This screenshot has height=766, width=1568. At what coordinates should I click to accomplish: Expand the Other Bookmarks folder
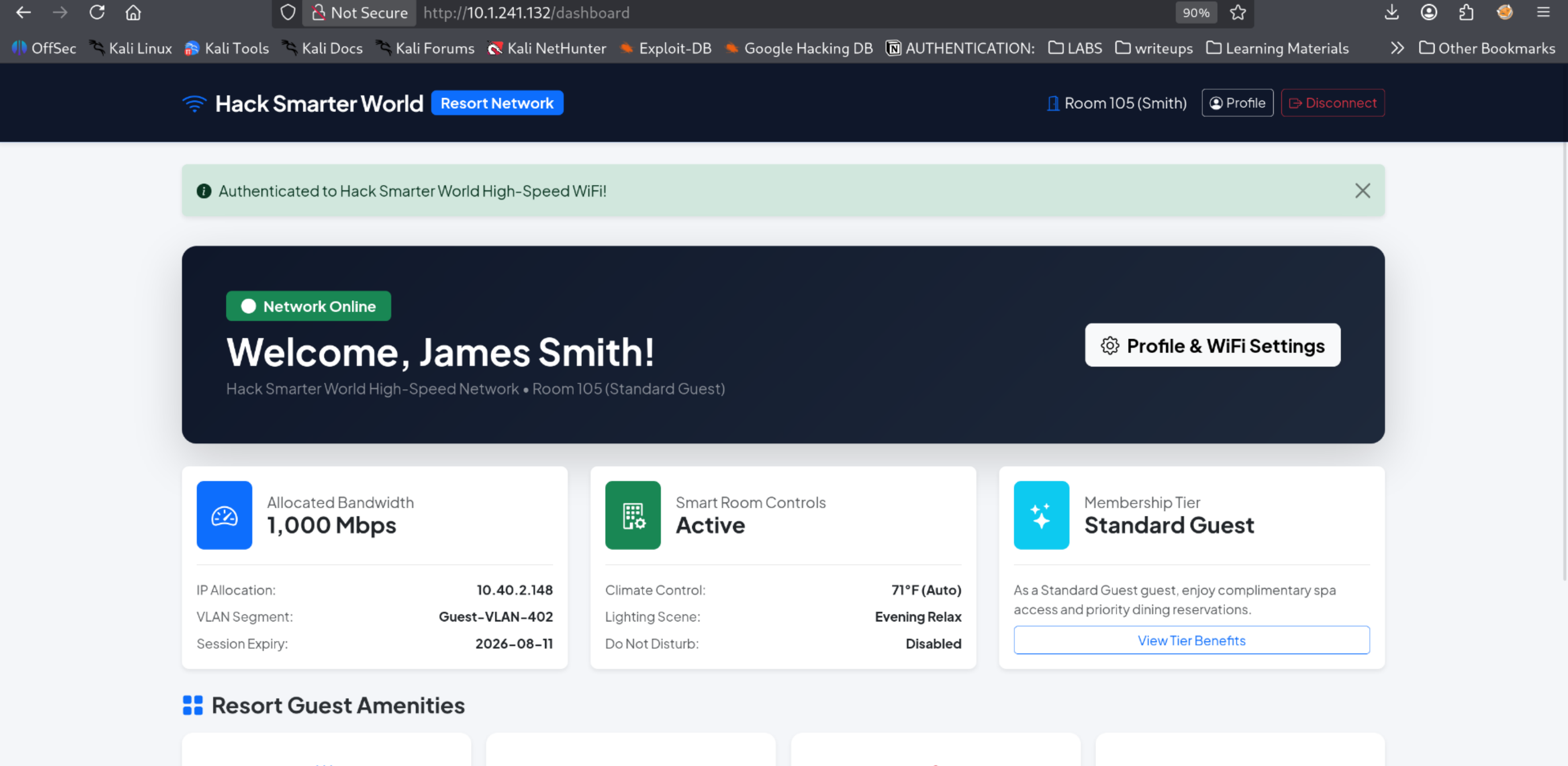coord(1486,48)
